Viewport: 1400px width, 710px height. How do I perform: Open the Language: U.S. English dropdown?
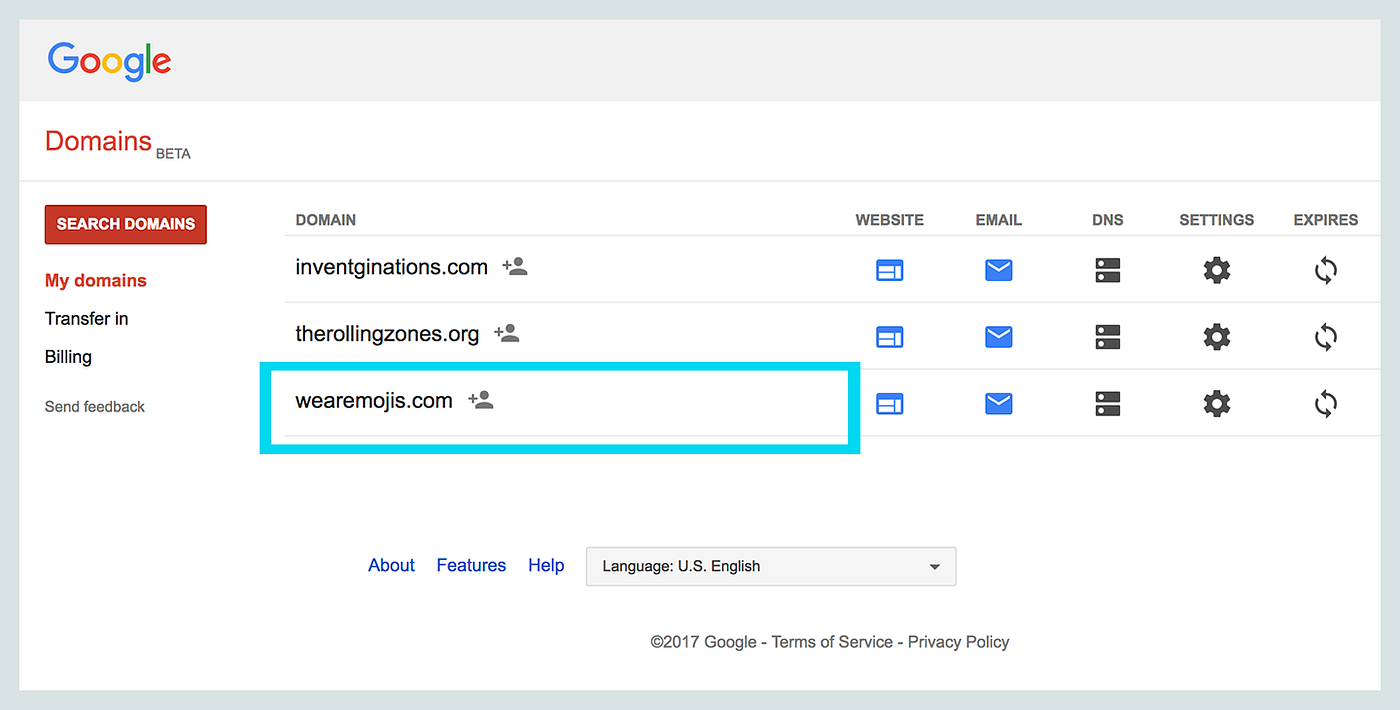click(x=771, y=566)
